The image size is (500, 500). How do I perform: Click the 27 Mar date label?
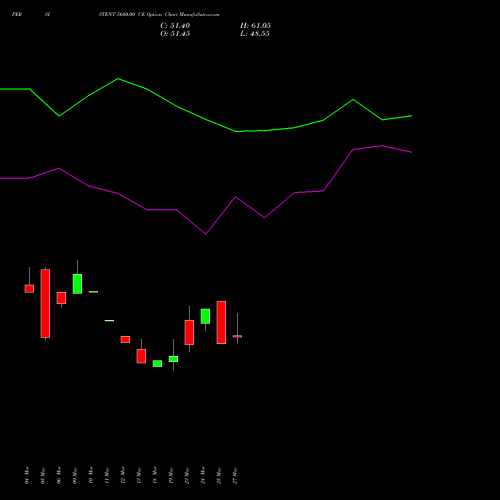point(235,475)
